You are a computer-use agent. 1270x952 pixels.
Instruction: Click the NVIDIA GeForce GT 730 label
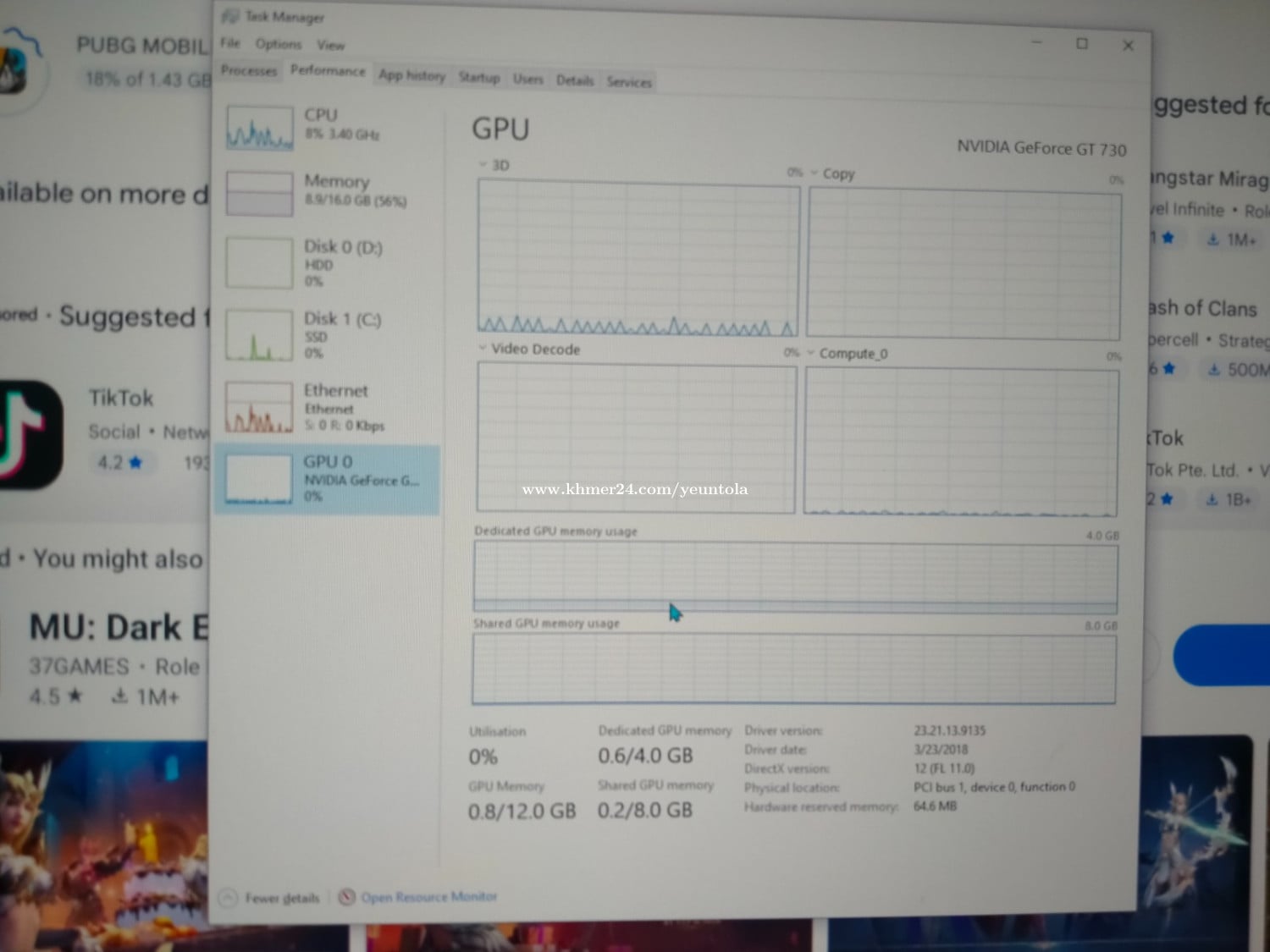click(1041, 148)
